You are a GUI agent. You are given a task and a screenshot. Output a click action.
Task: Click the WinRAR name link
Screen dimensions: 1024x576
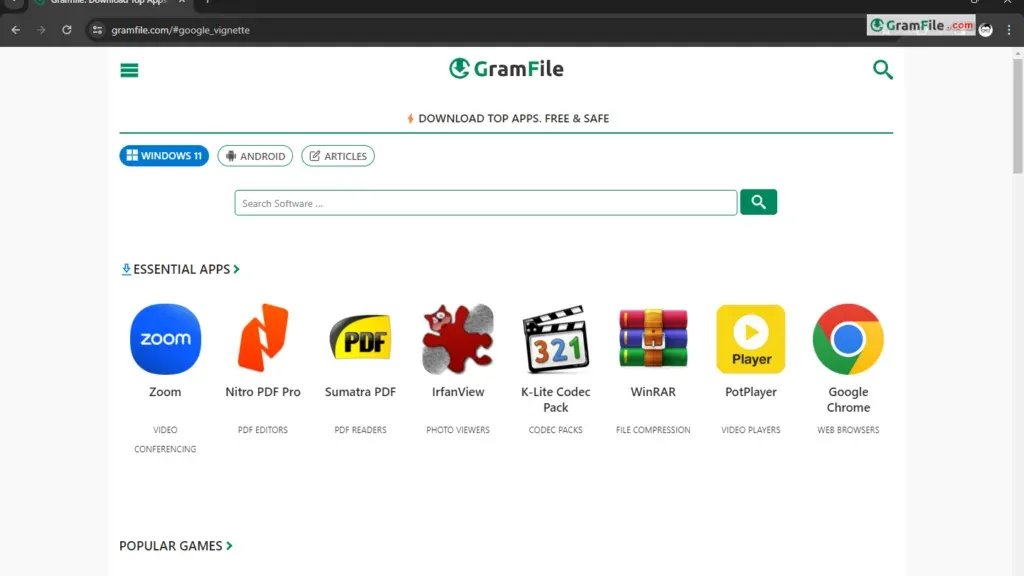tap(653, 392)
